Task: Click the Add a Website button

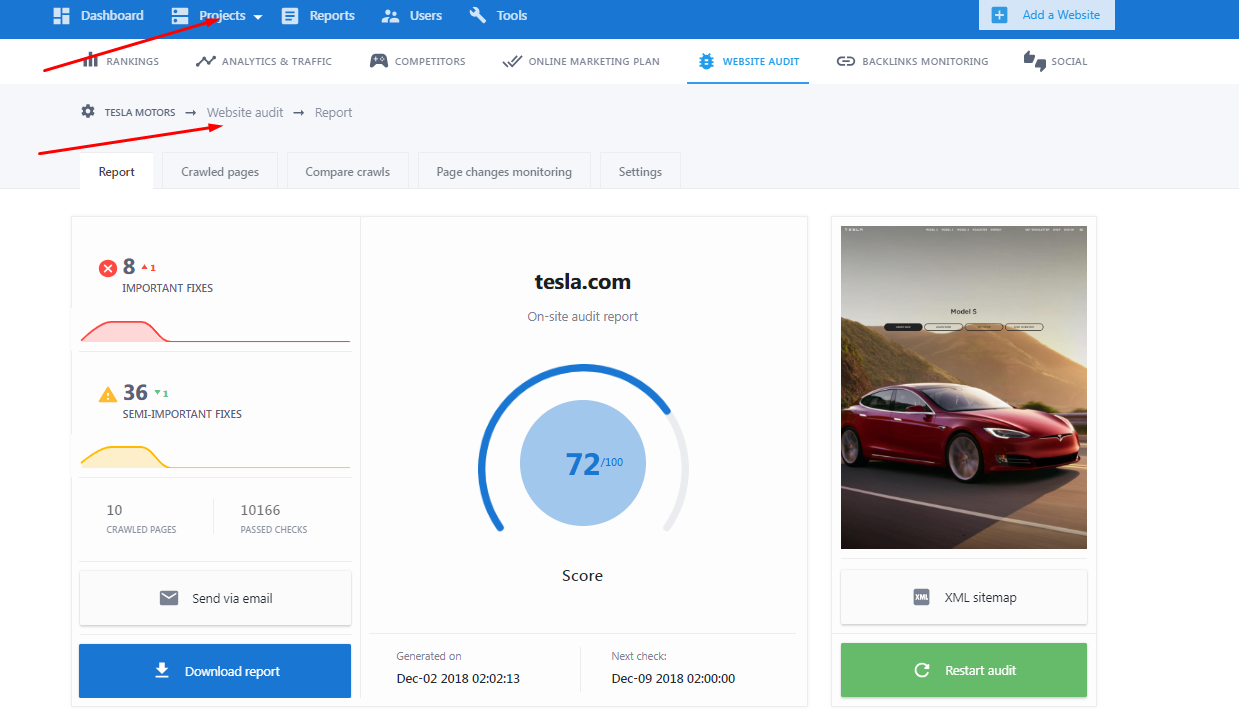Action: click(x=1046, y=15)
